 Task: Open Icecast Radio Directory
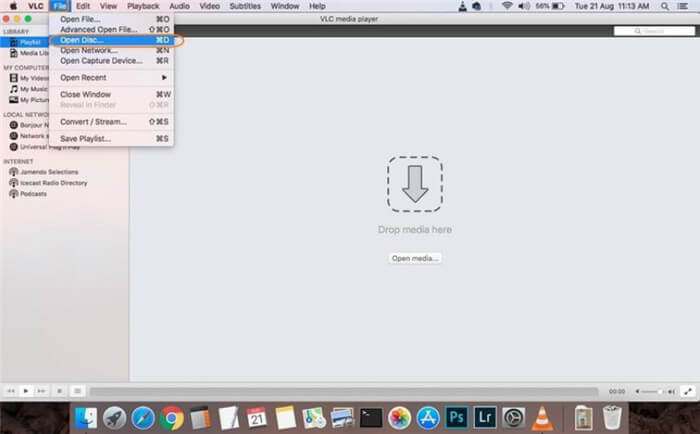click(48, 183)
